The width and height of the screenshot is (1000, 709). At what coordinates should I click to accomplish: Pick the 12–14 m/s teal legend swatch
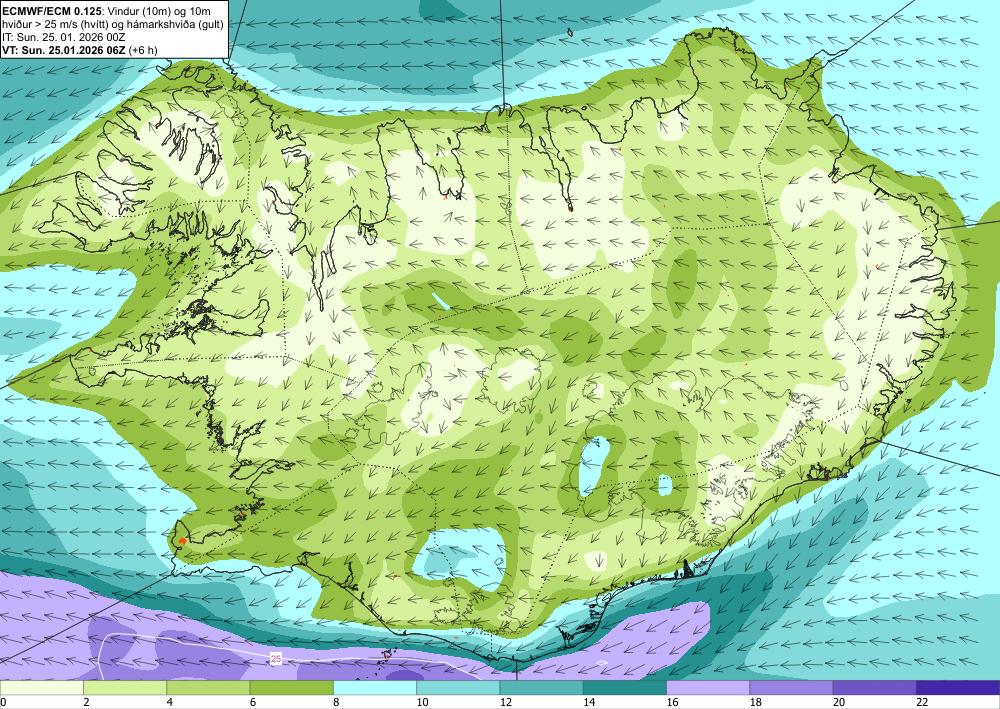pos(541,688)
